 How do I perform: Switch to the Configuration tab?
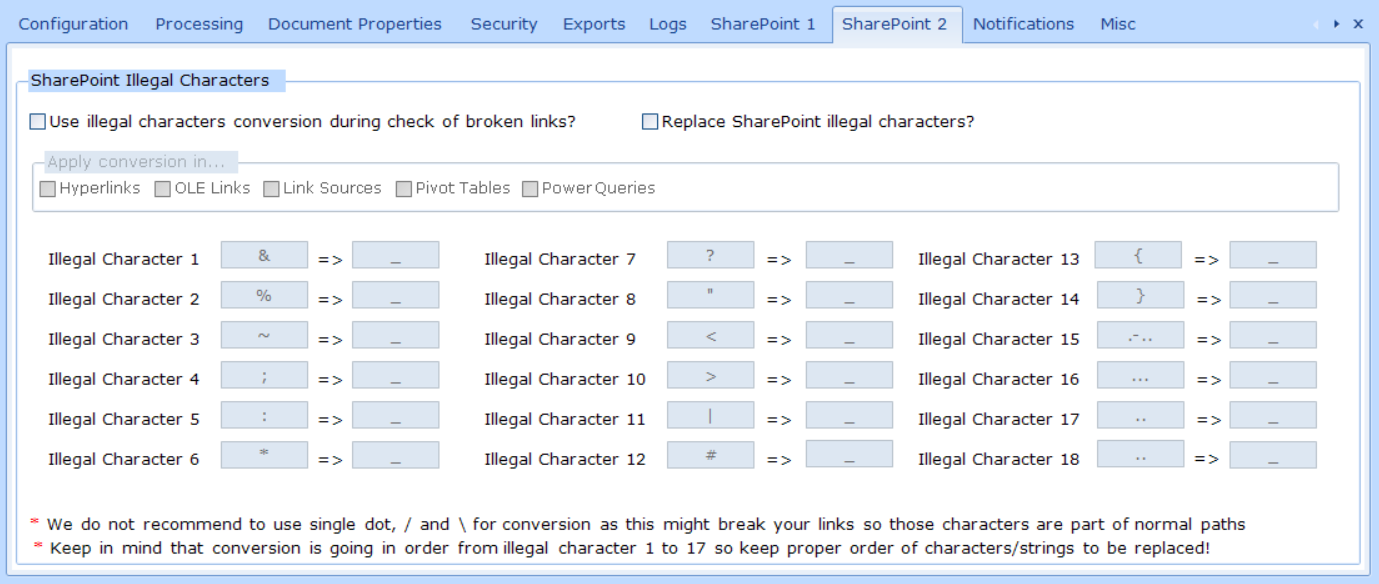(73, 24)
